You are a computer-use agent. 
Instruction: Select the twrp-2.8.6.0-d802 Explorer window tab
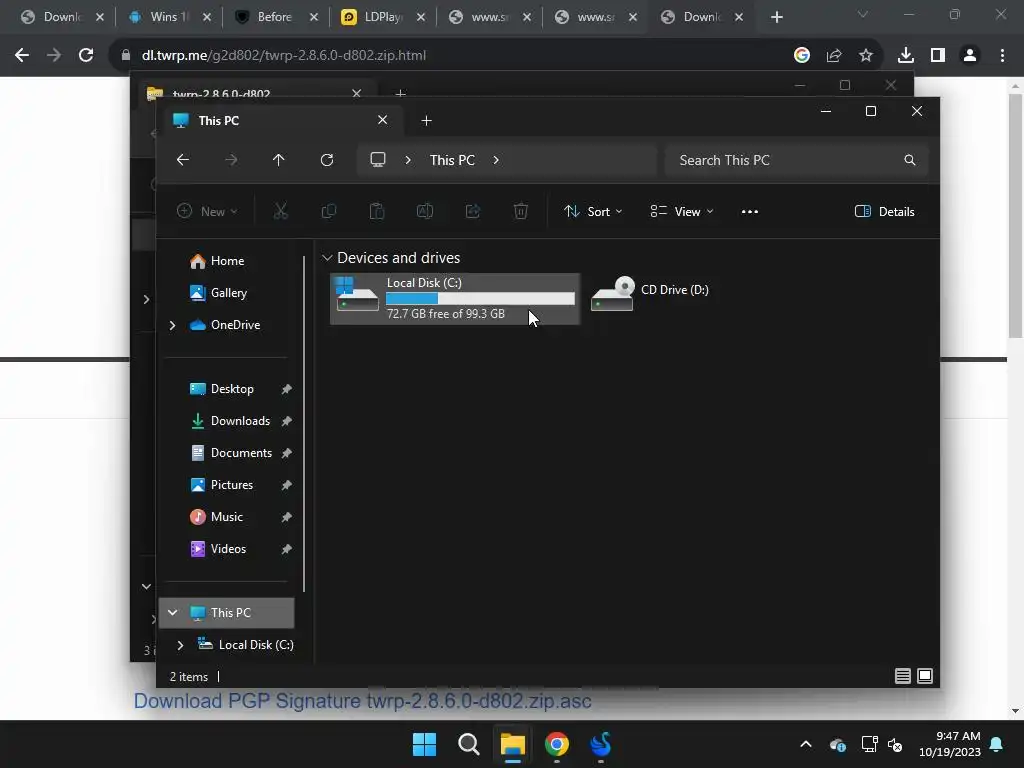pyautogui.click(x=253, y=93)
